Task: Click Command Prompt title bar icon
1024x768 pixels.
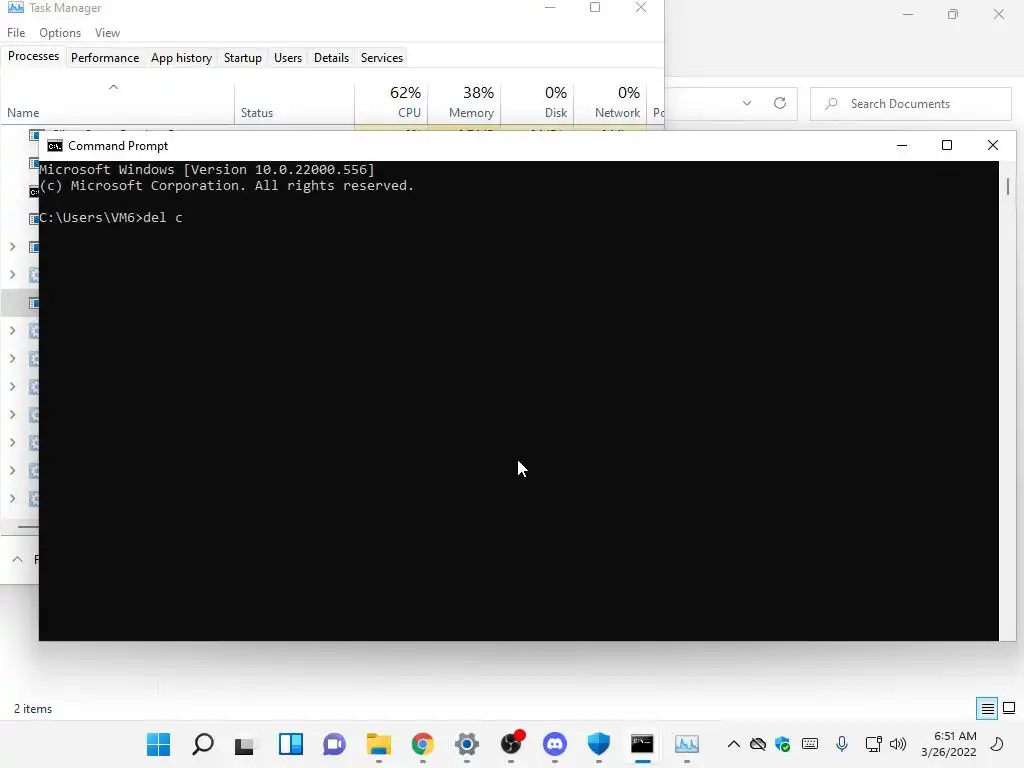Action: [55, 146]
